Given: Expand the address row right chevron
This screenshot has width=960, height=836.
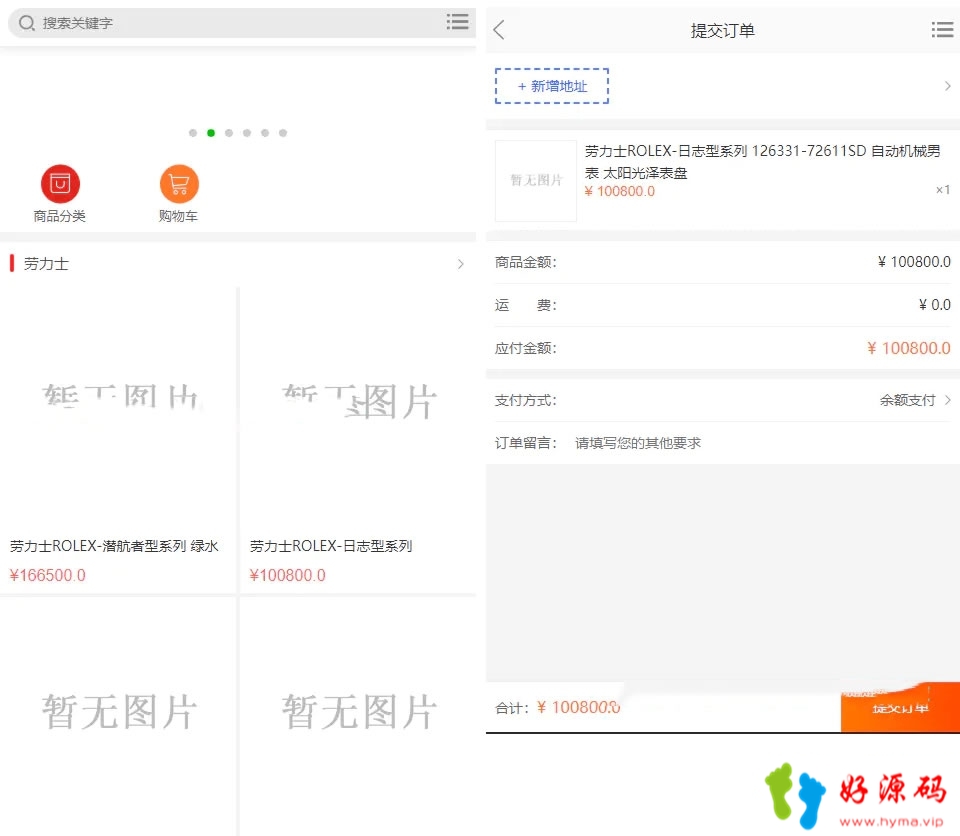Looking at the screenshot, I should 947,86.
